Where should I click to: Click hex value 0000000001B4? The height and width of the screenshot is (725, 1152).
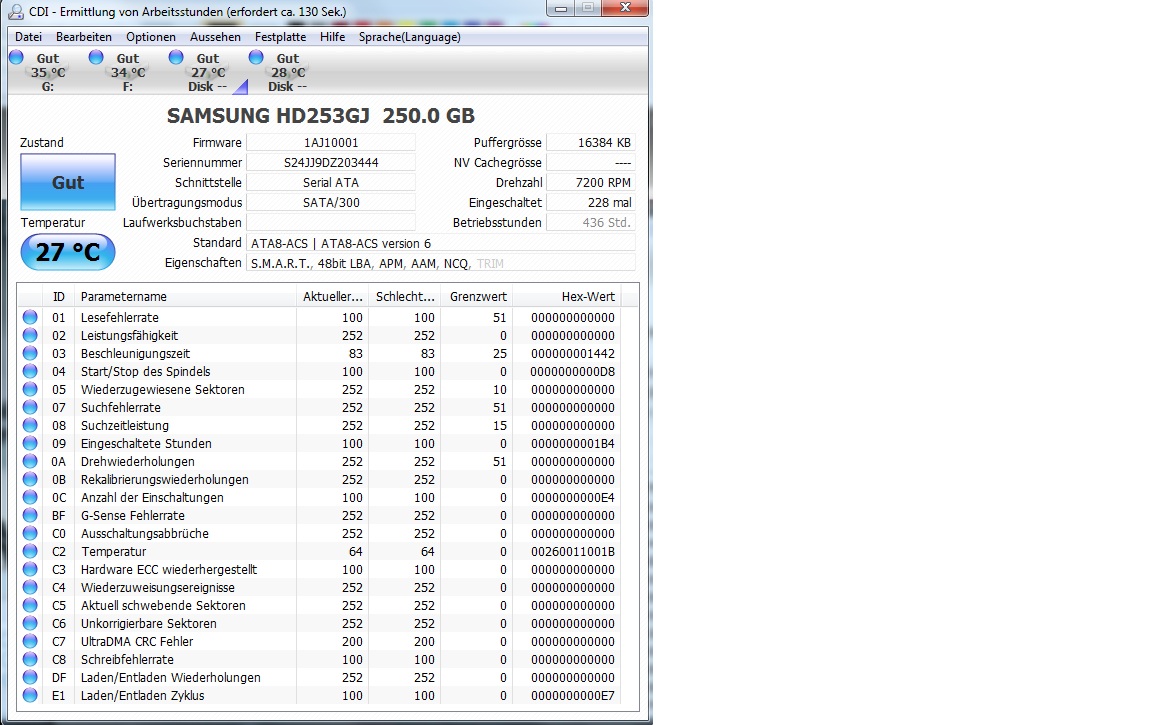[573, 444]
